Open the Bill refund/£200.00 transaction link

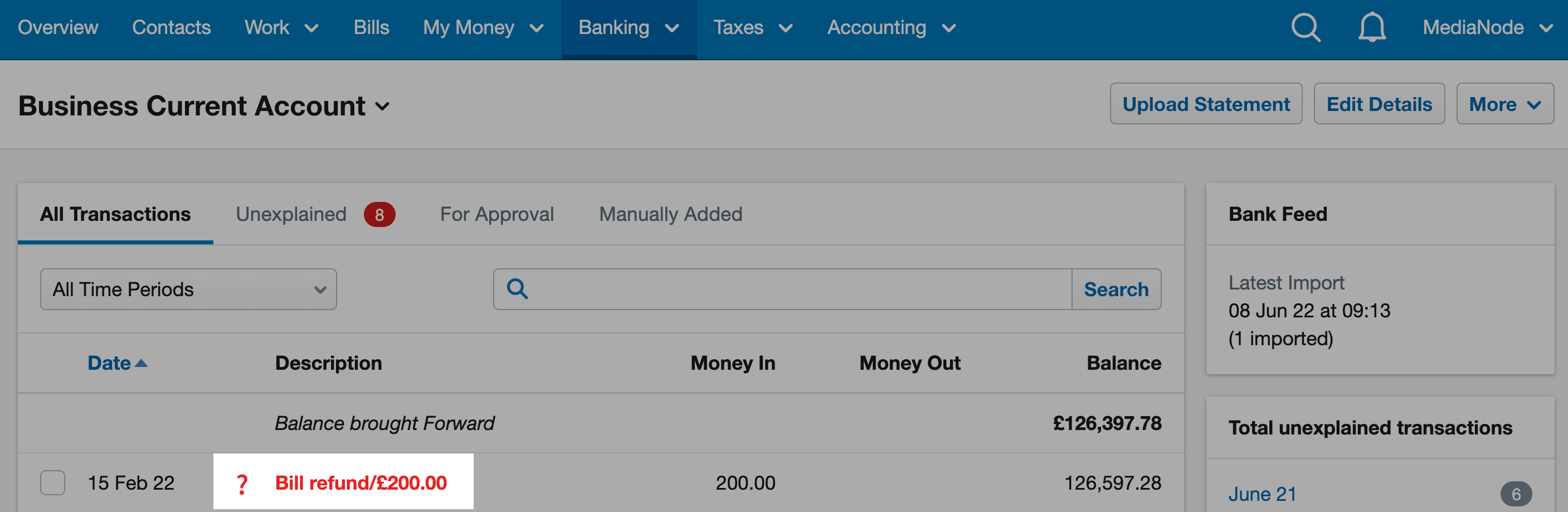click(x=361, y=484)
